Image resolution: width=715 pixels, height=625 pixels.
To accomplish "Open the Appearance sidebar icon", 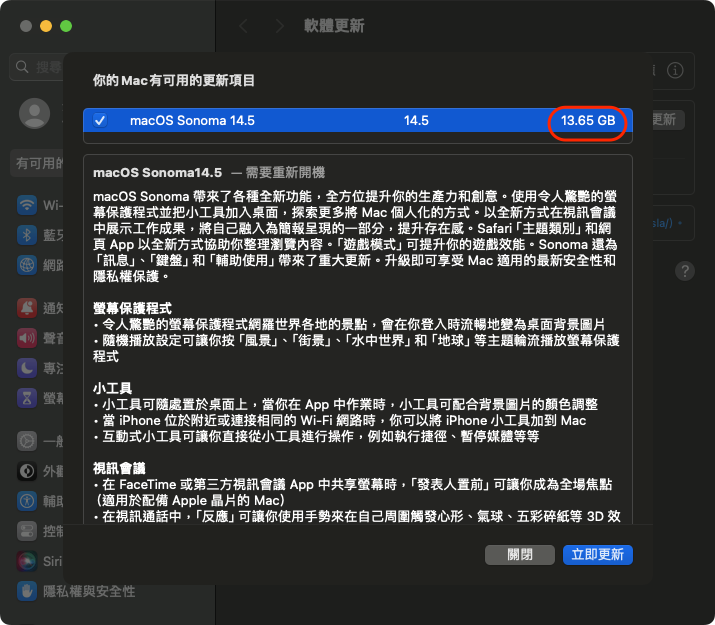I will [x=27, y=471].
